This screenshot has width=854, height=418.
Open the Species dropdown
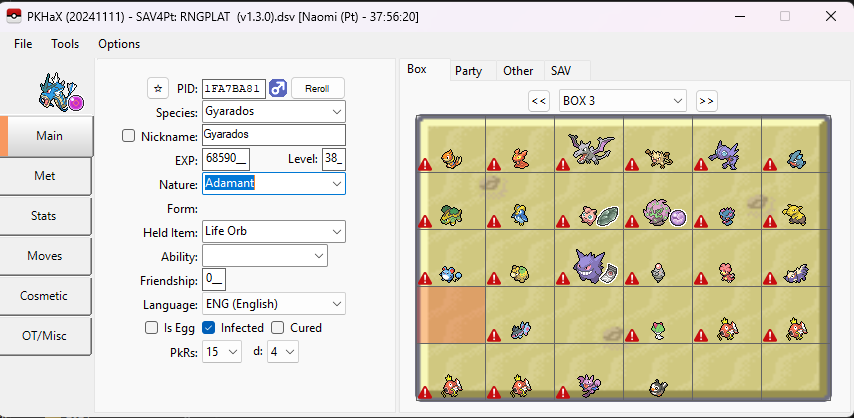[273, 112]
